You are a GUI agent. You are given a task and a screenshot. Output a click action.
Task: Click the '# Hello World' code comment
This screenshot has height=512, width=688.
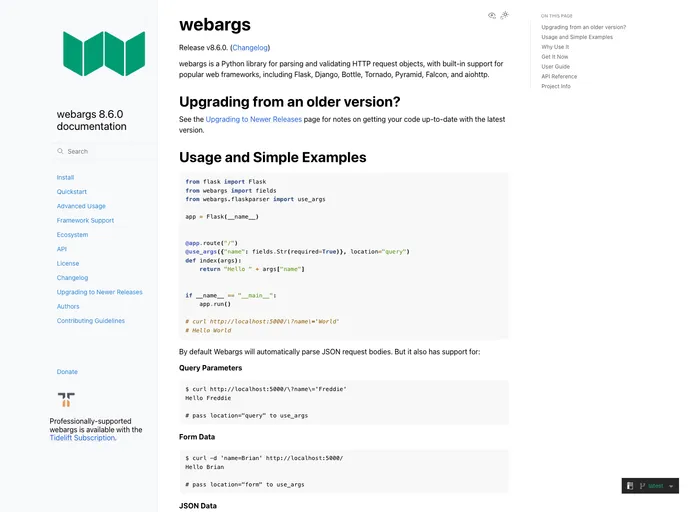pyautogui.click(x=208, y=330)
